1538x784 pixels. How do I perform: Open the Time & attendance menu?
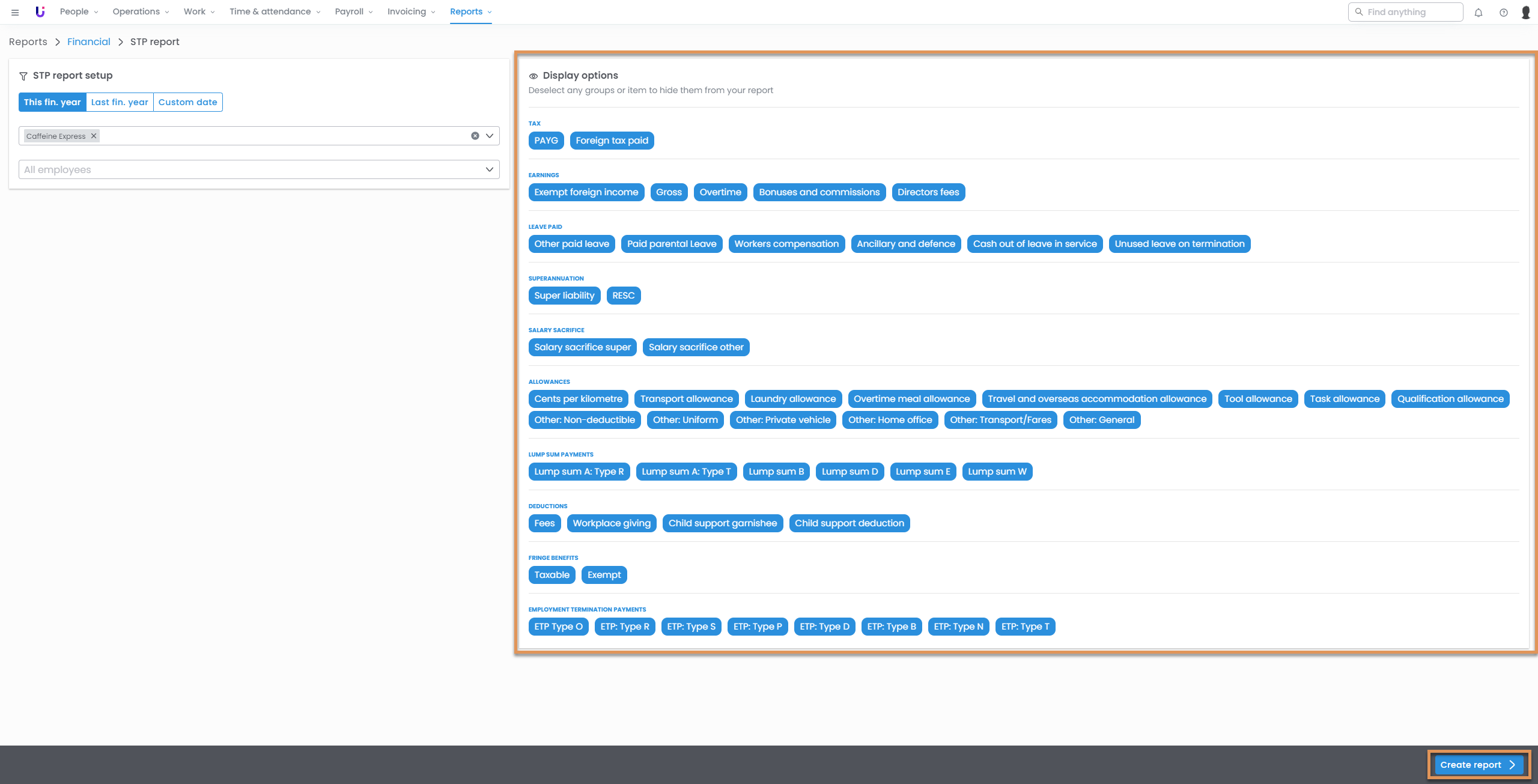pyautogui.click(x=275, y=11)
